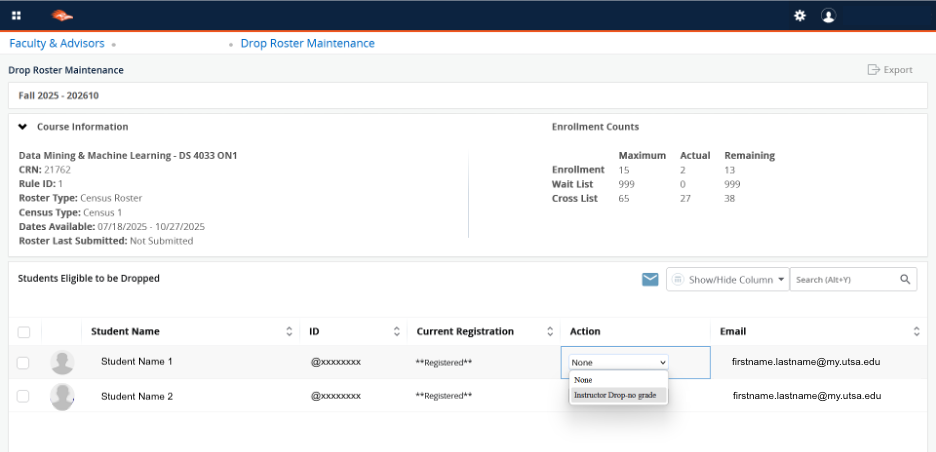Click the Export button

coord(890,70)
